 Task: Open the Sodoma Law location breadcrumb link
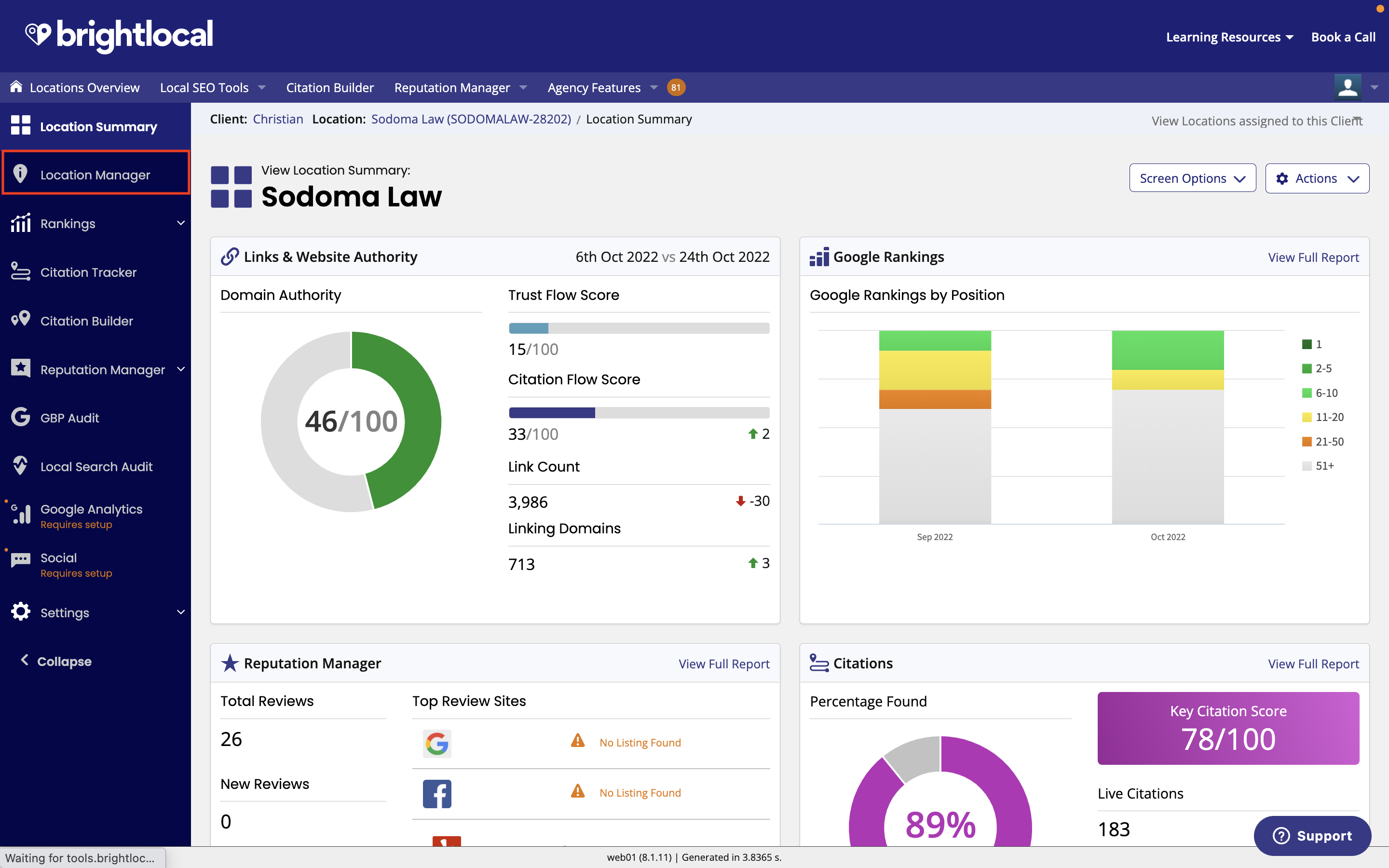[x=471, y=119]
